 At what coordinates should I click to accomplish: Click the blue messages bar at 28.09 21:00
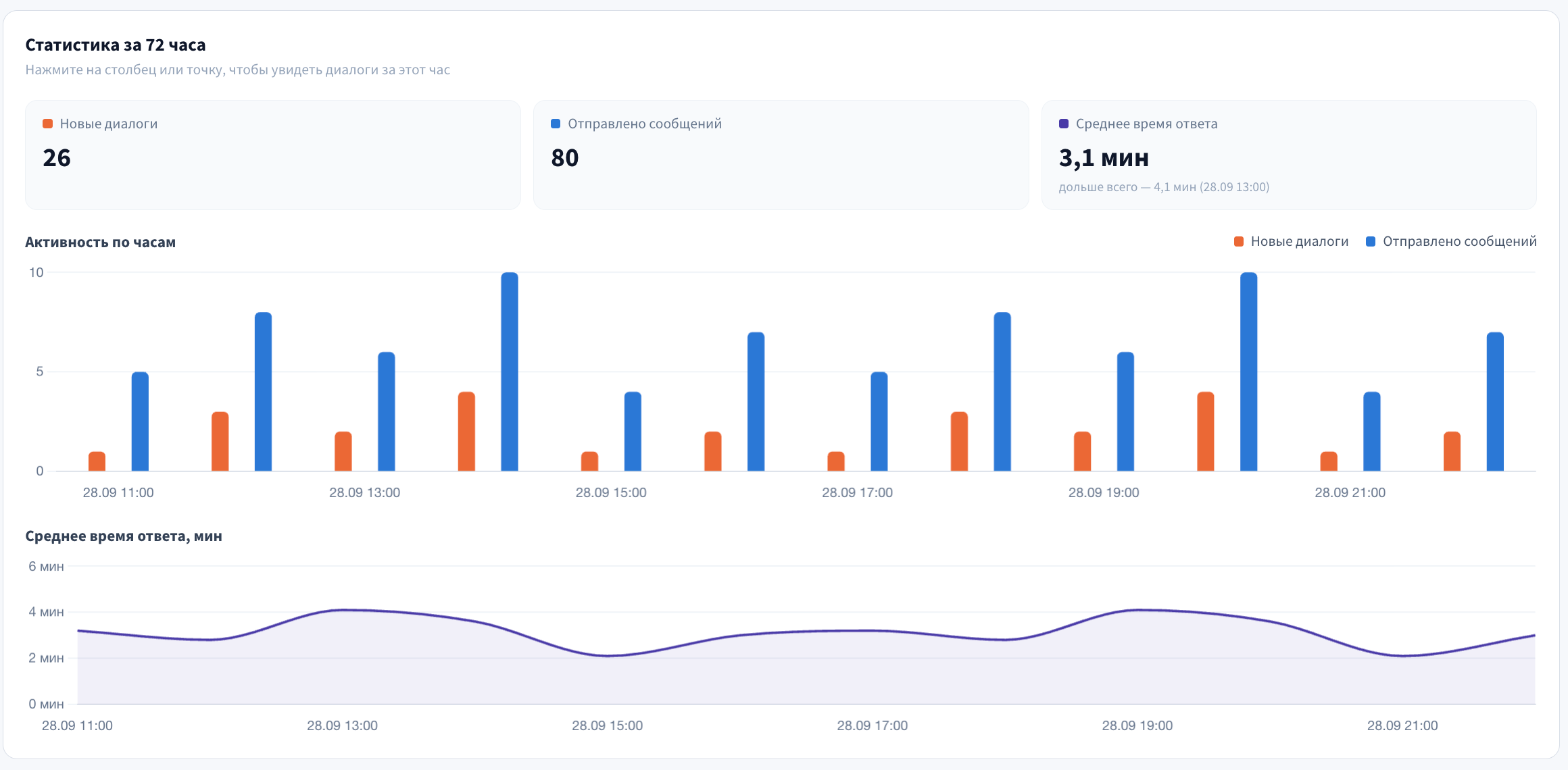(x=1372, y=431)
